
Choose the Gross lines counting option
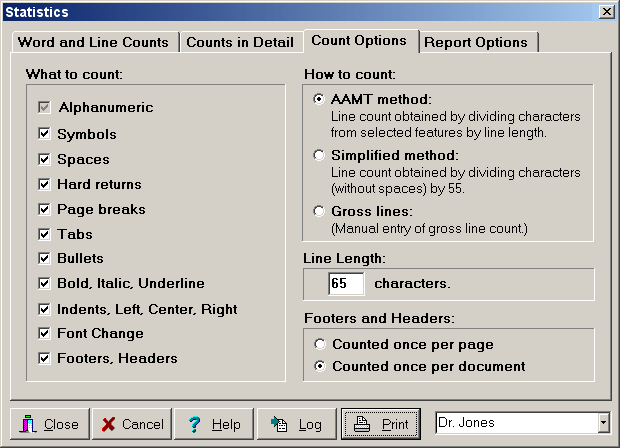click(319, 211)
